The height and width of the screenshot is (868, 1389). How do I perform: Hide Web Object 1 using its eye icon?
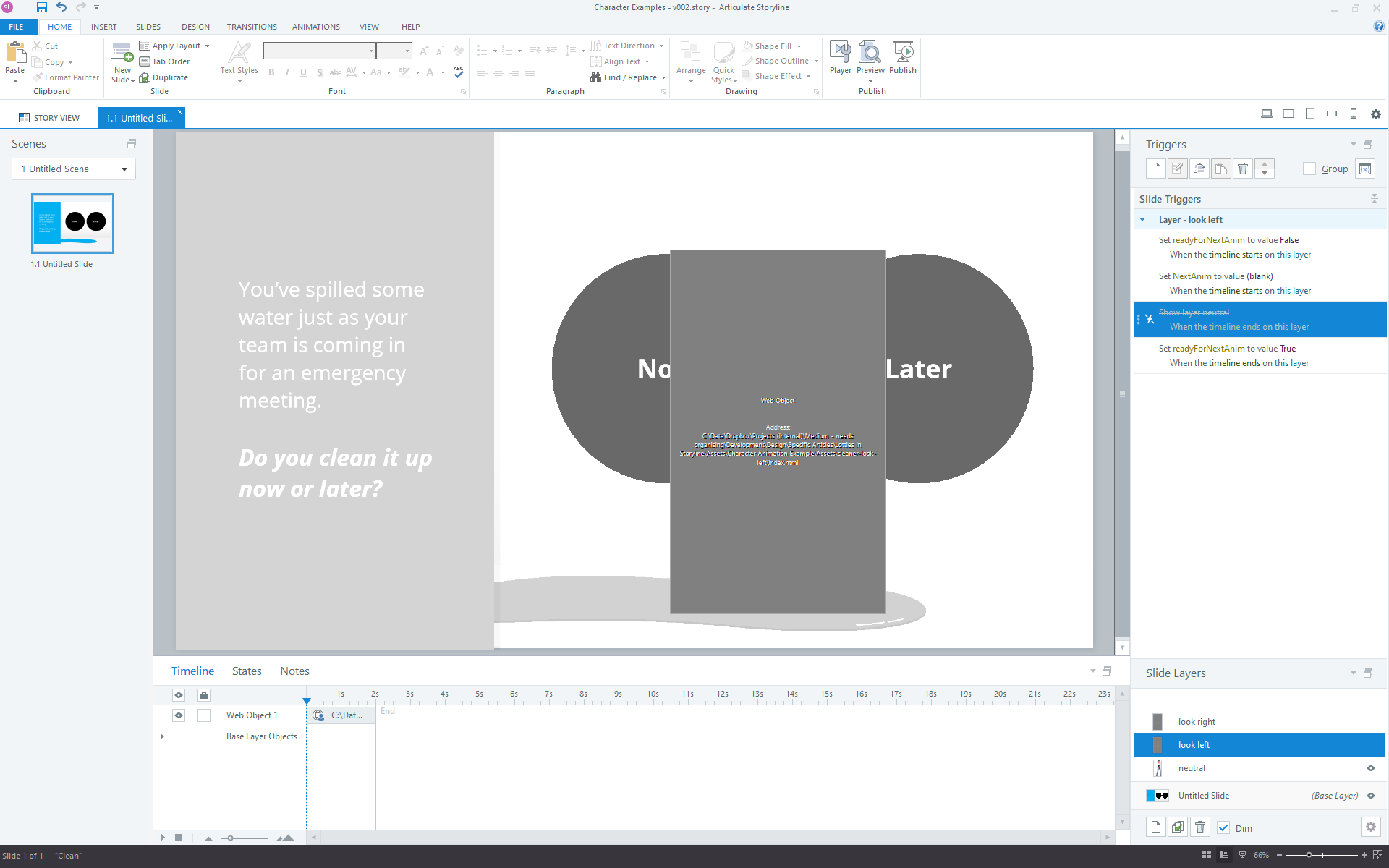pos(179,715)
